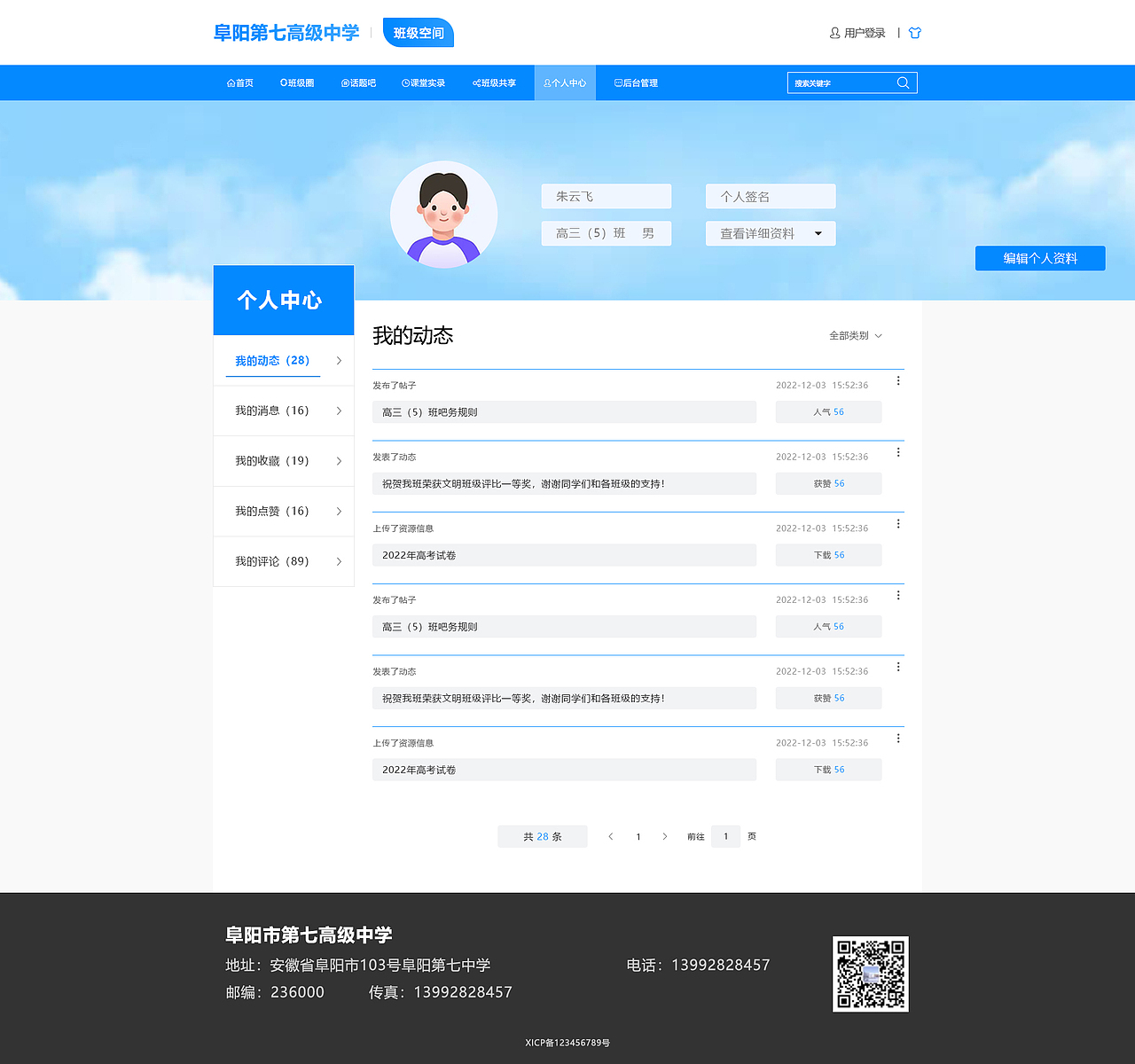Viewport: 1135px width, 1064px height.
Task: Click the blue shirt skin-change icon top right
Action: tap(914, 33)
